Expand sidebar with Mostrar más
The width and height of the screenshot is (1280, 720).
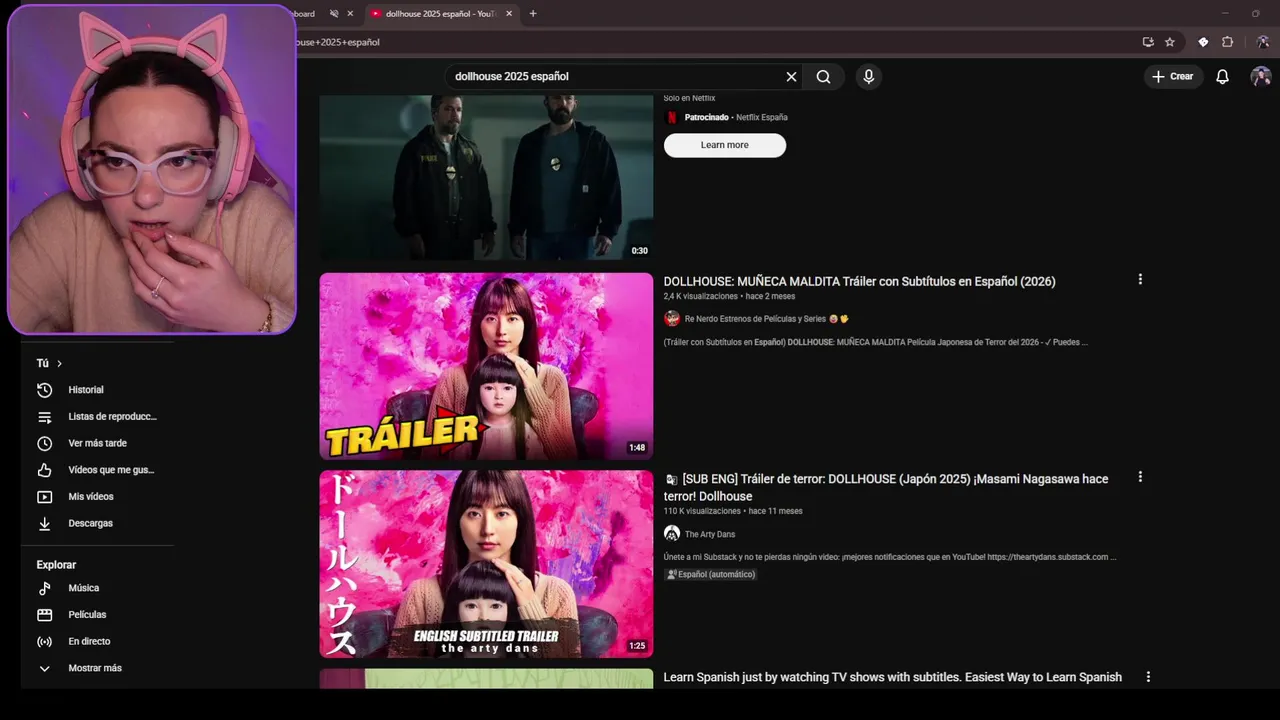(97, 669)
